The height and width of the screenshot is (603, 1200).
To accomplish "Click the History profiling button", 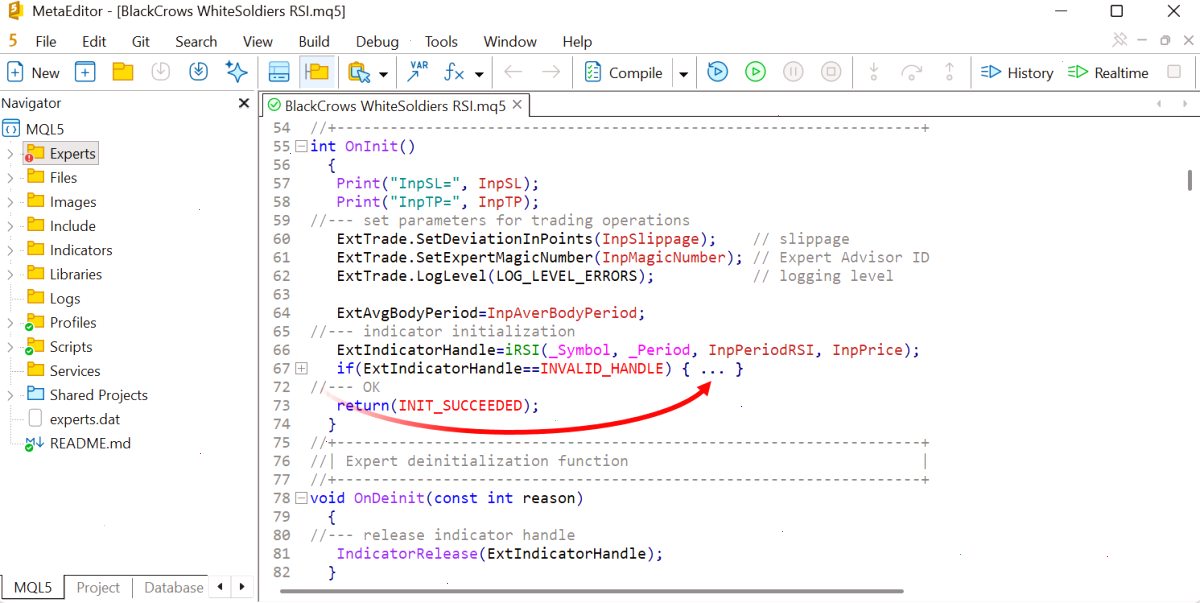I will (1017, 72).
